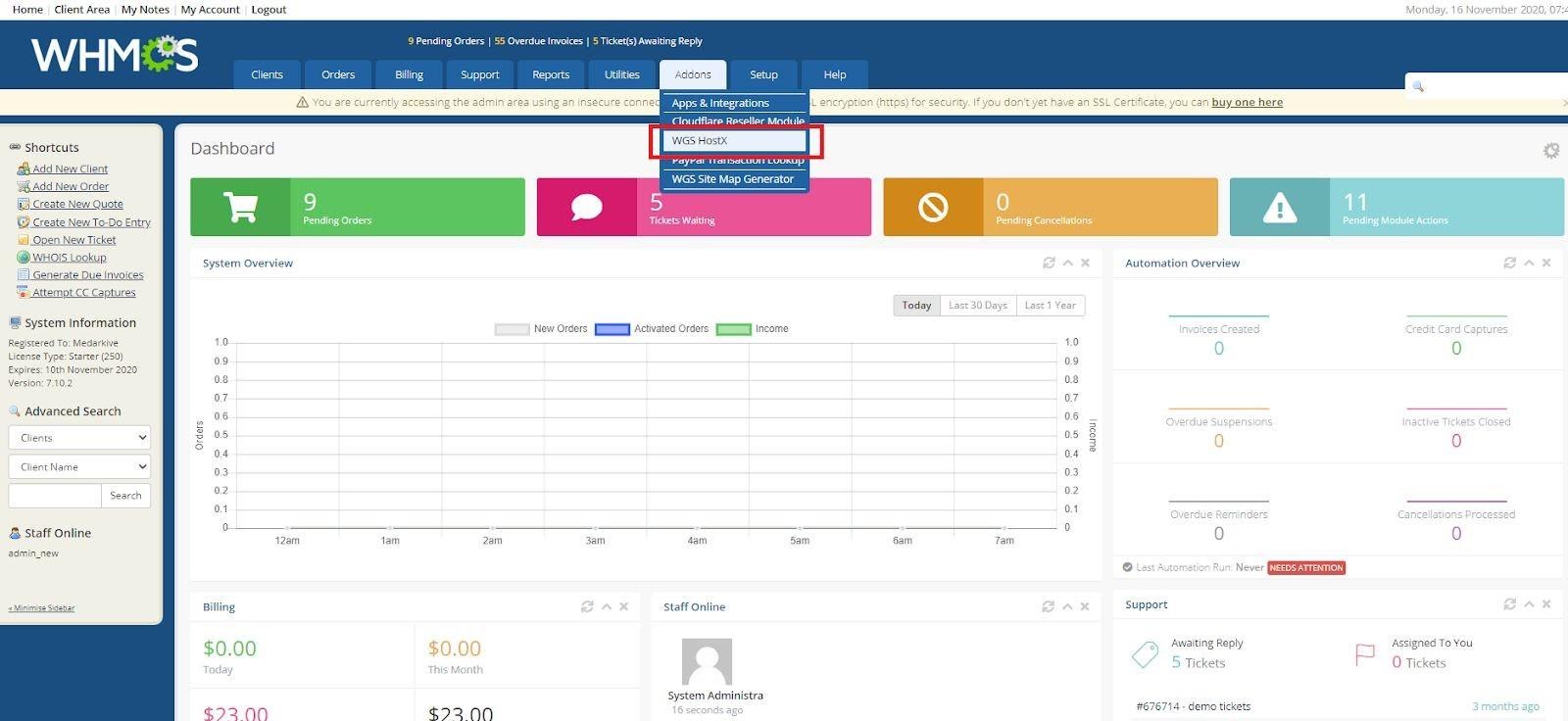Toggle the Income legend series
The height and width of the screenshot is (721, 1568).
point(753,329)
